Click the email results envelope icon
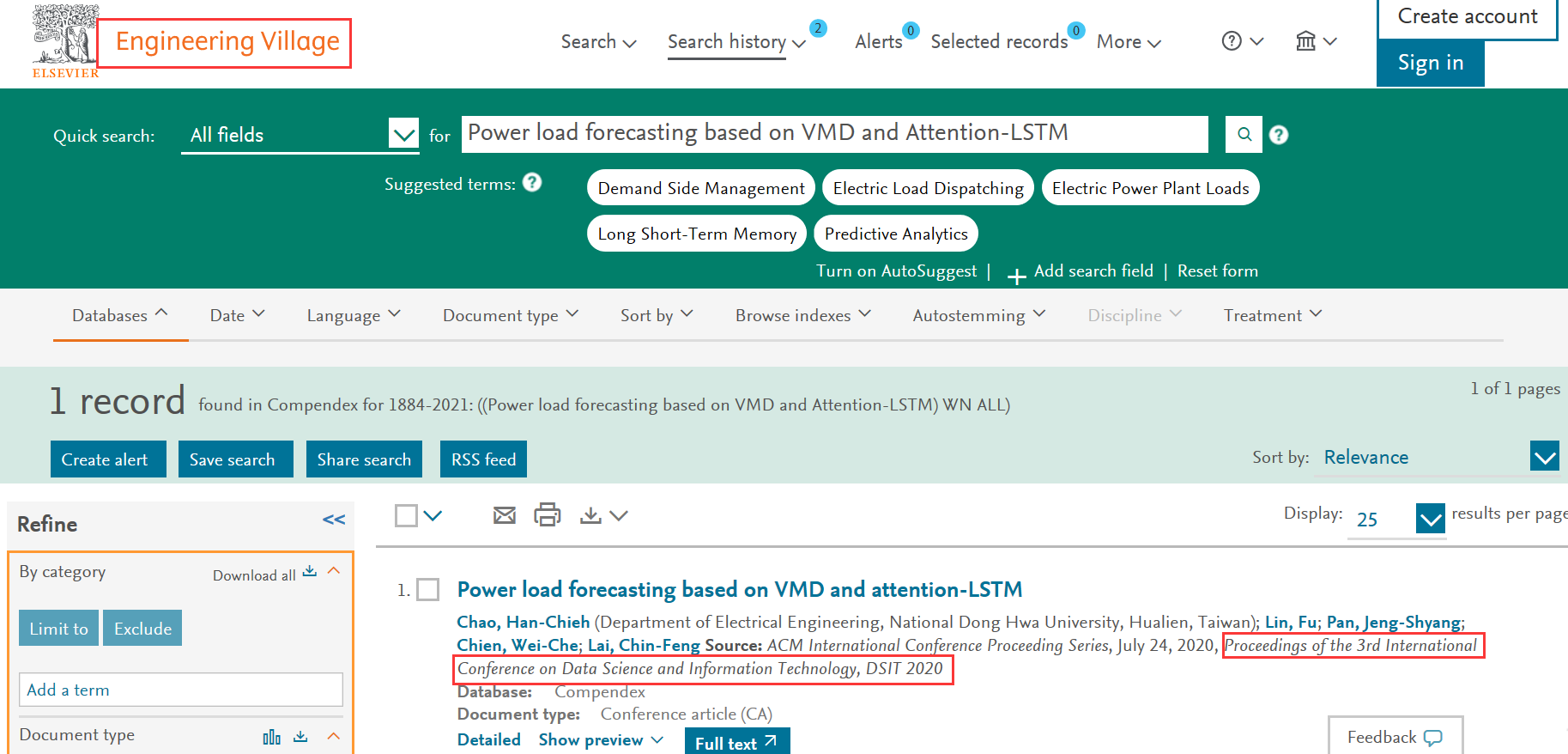The height and width of the screenshot is (754, 1568). point(505,515)
